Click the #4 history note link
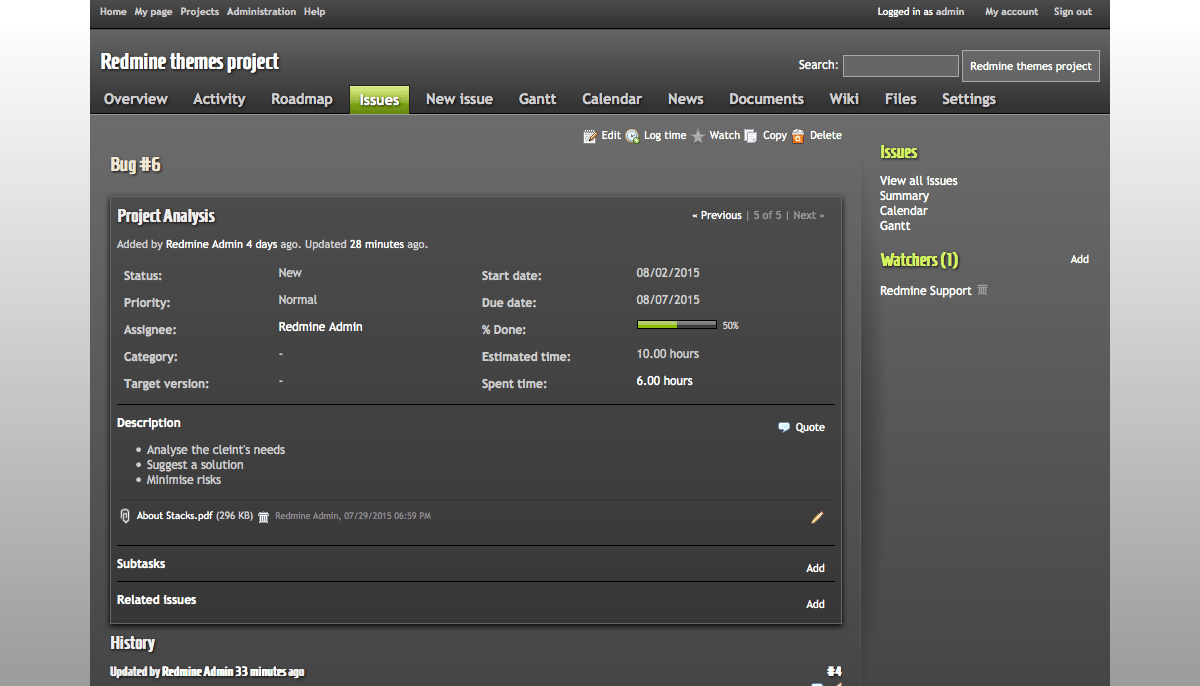 834,671
